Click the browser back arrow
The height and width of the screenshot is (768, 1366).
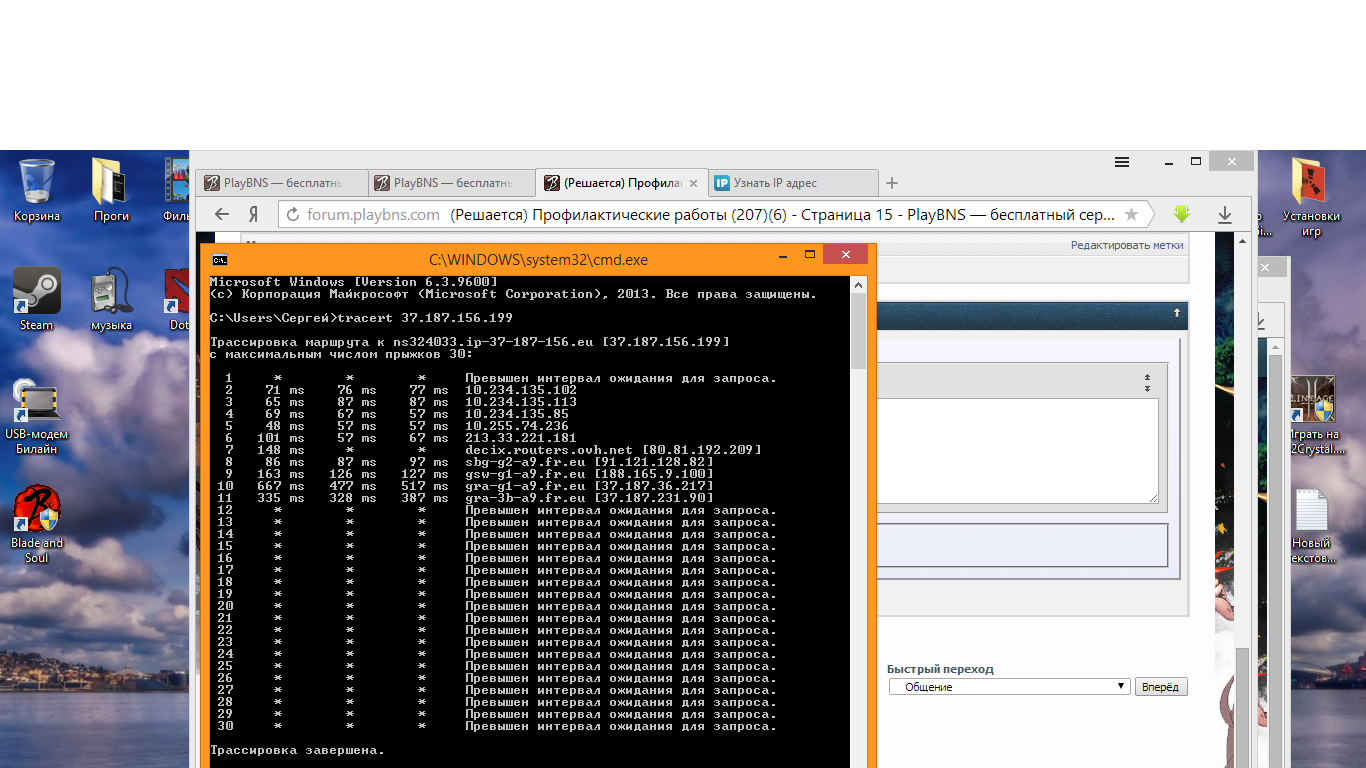[x=222, y=214]
